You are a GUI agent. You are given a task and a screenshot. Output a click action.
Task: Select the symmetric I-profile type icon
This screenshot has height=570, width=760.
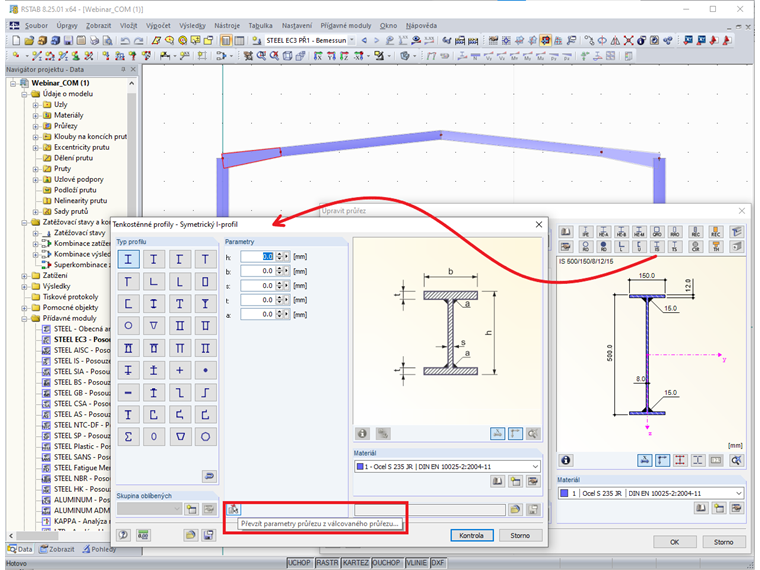(x=128, y=259)
